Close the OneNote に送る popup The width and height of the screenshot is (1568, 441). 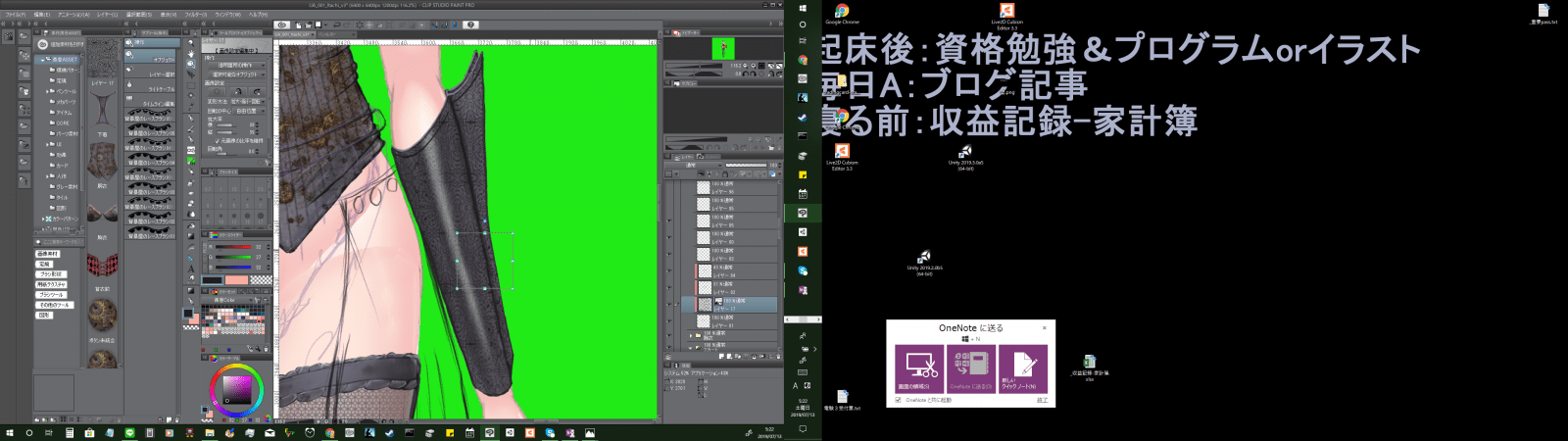coord(1044,327)
